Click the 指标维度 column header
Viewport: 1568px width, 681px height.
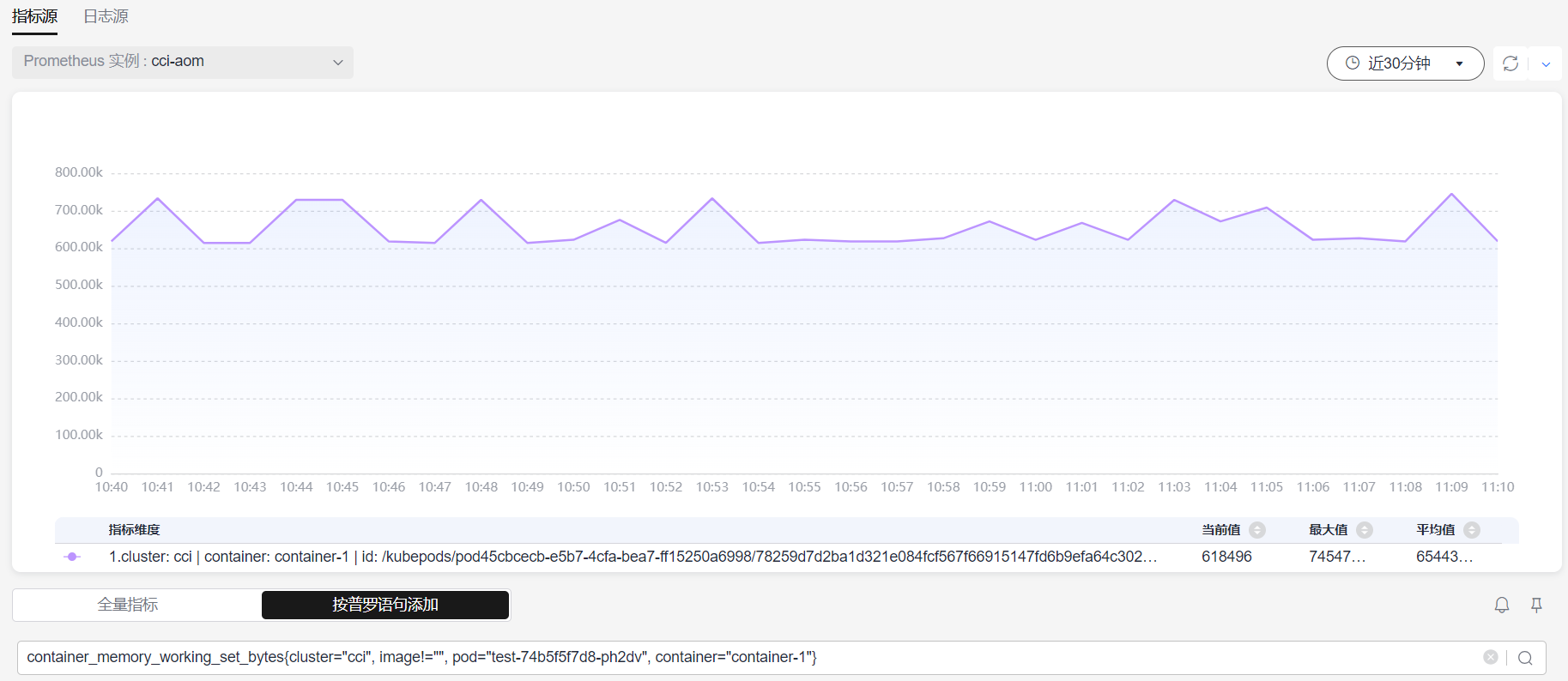[135, 530]
